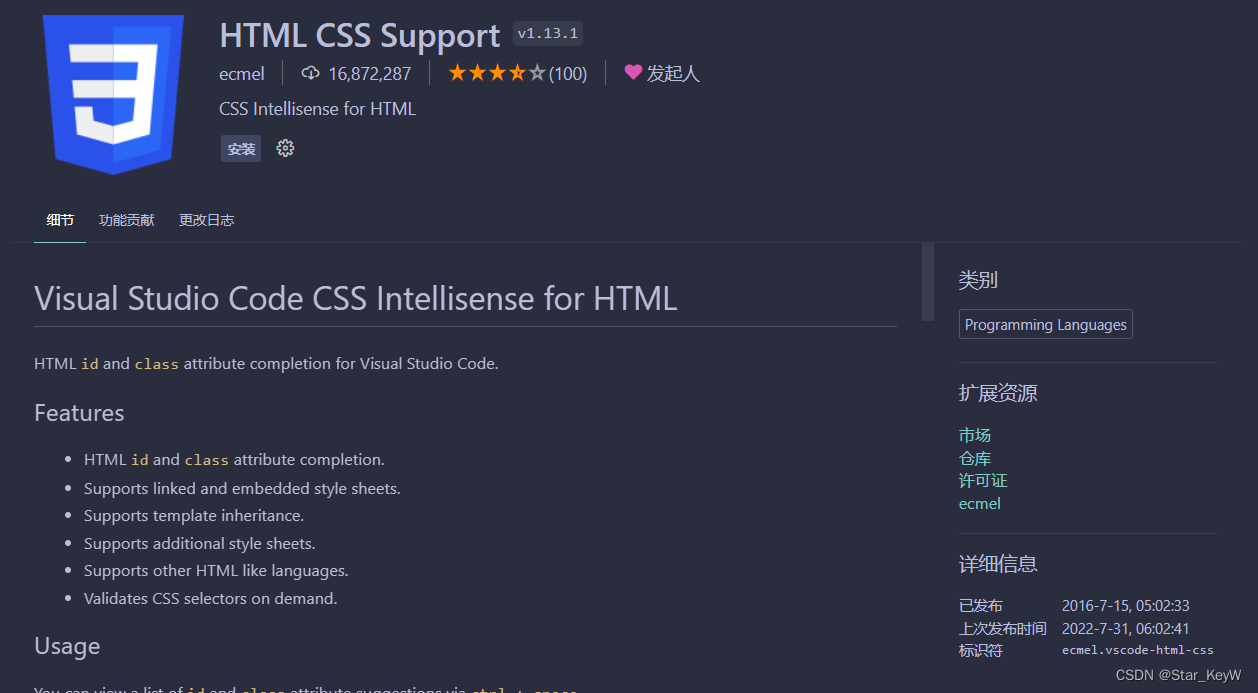Screen dimensions: 1258x693
Task: Open the ecmel resource link
Action: click(x=980, y=504)
